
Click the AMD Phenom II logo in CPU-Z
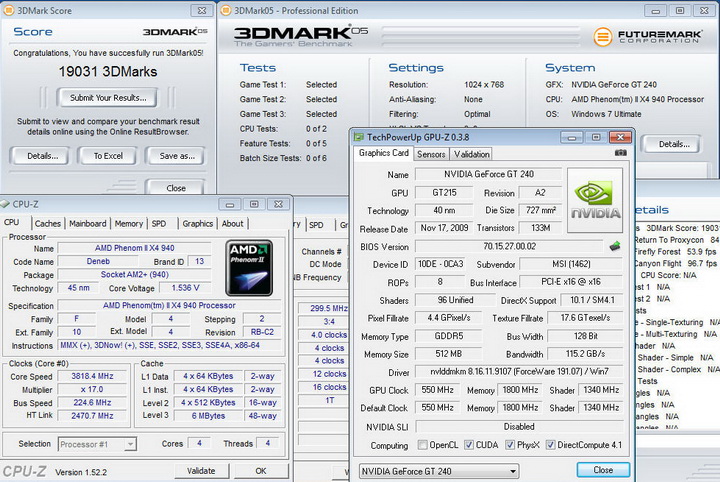click(x=249, y=268)
